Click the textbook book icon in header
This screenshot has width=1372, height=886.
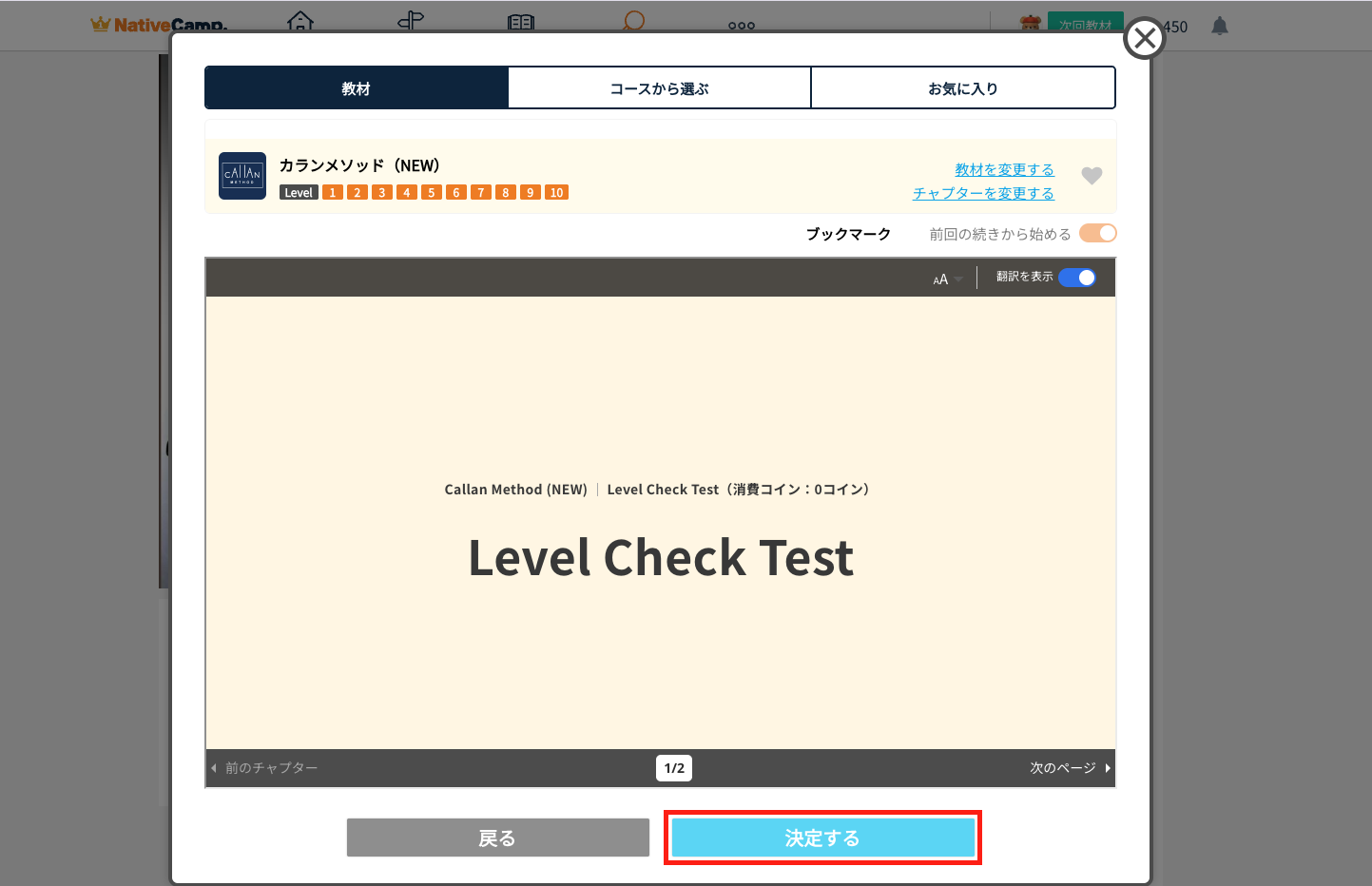521,22
